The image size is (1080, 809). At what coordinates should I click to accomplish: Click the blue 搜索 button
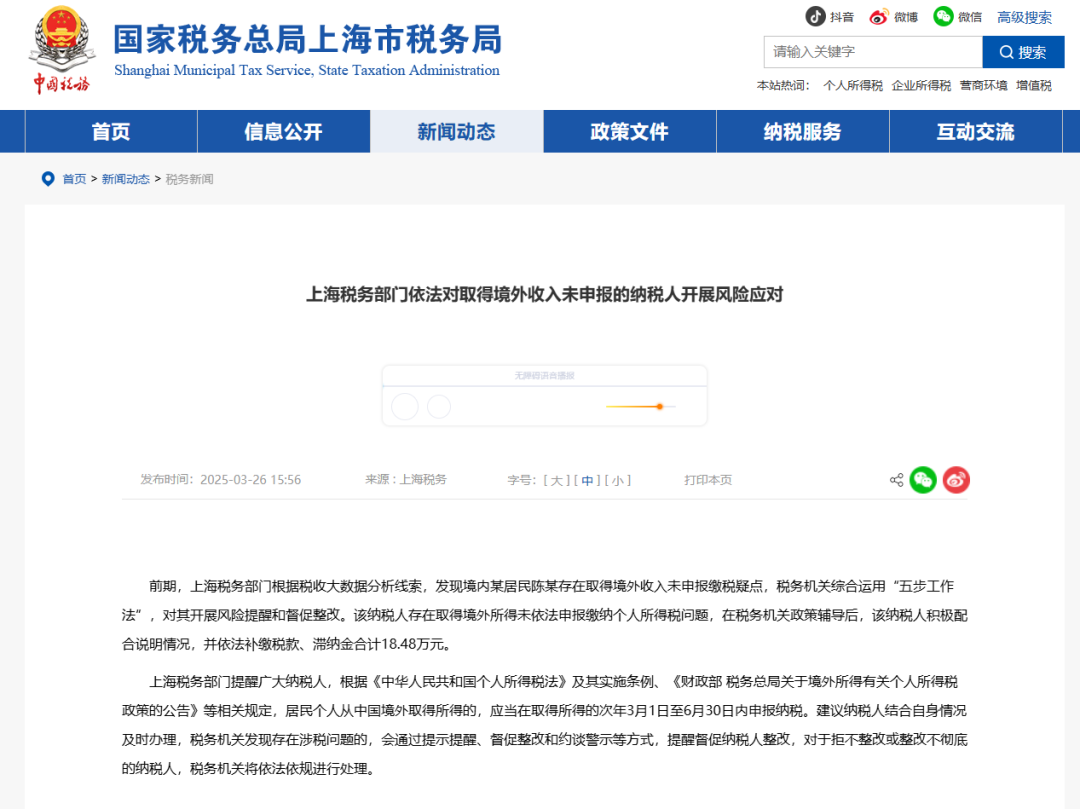coord(1023,52)
